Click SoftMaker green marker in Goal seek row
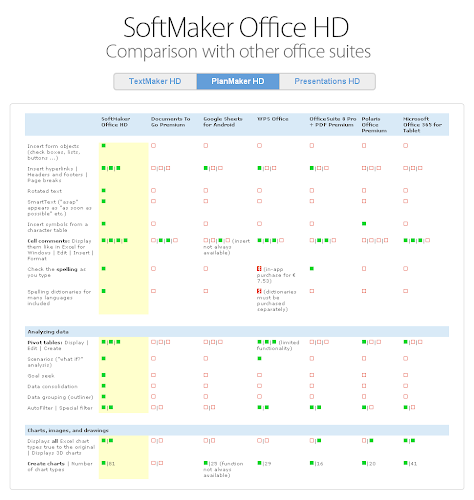The image size is (474, 500). pyautogui.click(x=104, y=375)
